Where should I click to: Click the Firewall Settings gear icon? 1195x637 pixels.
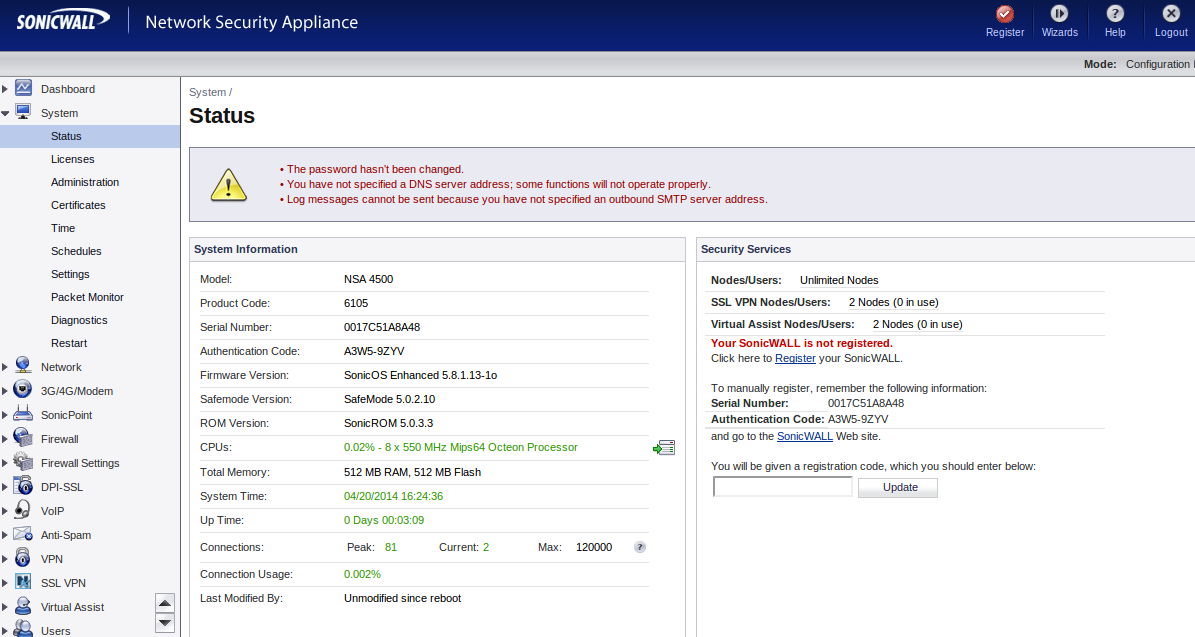pos(24,462)
